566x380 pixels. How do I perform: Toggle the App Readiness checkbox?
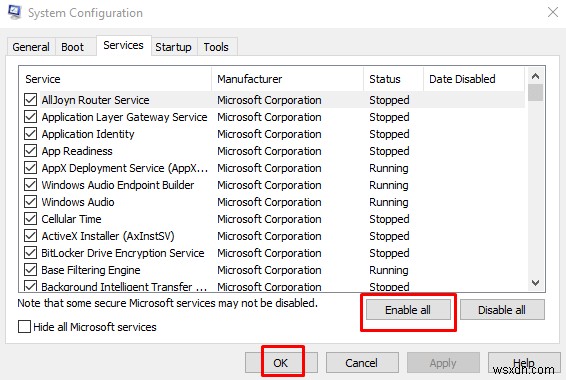point(31,150)
